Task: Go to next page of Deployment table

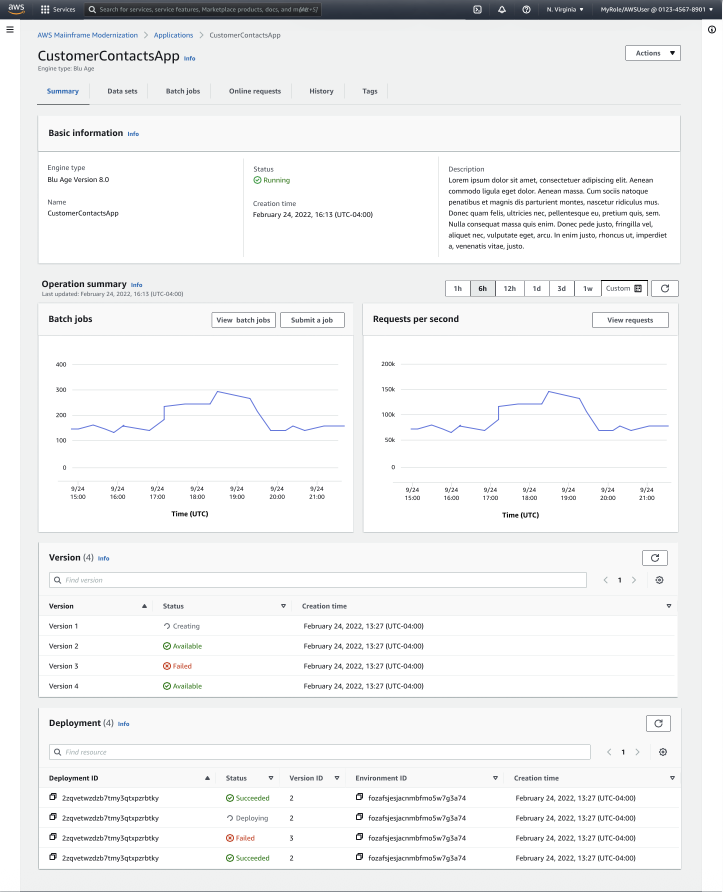Action: point(637,752)
